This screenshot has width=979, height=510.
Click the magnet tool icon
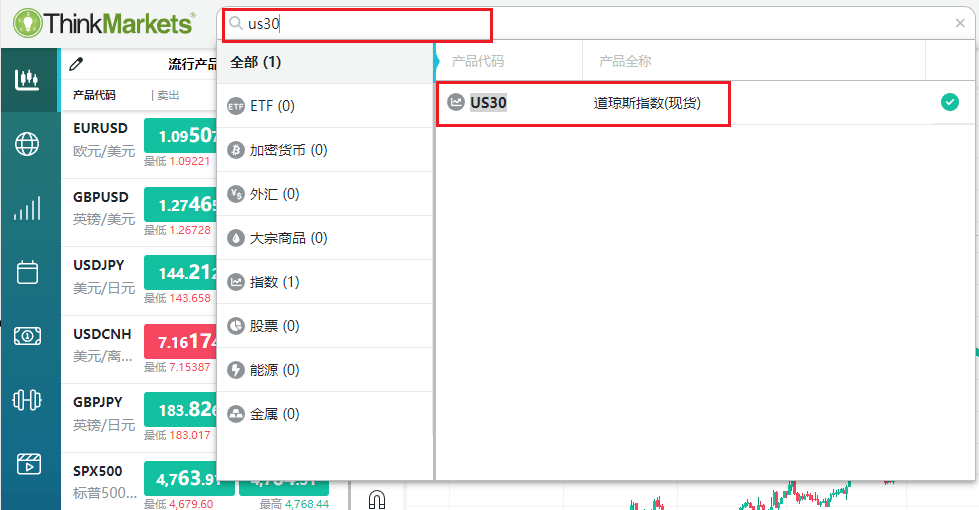tap(377, 499)
